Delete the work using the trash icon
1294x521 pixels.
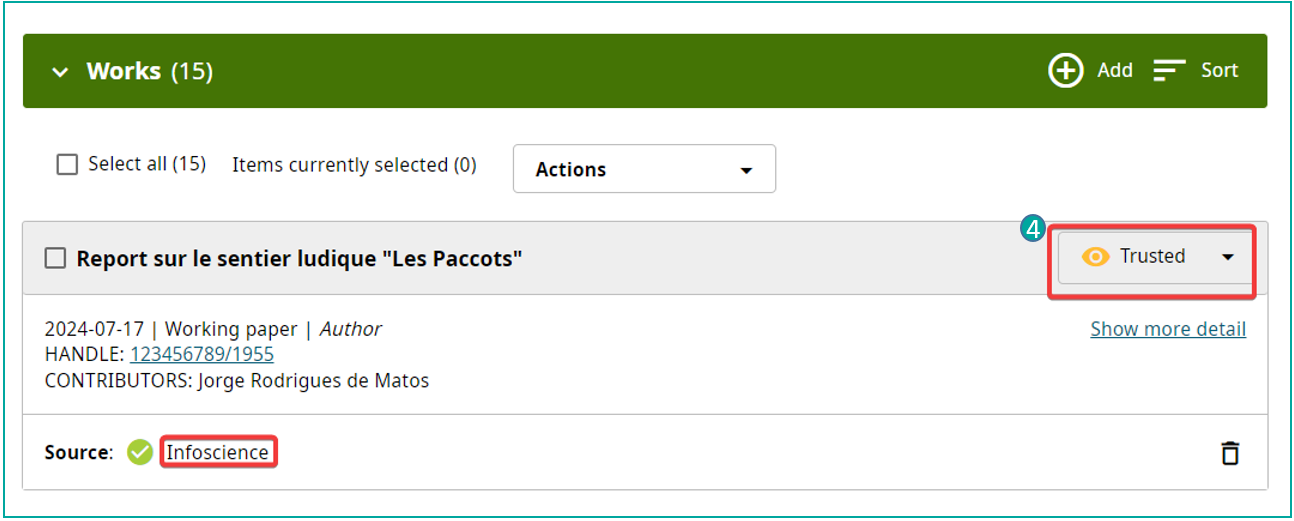tap(1230, 453)
